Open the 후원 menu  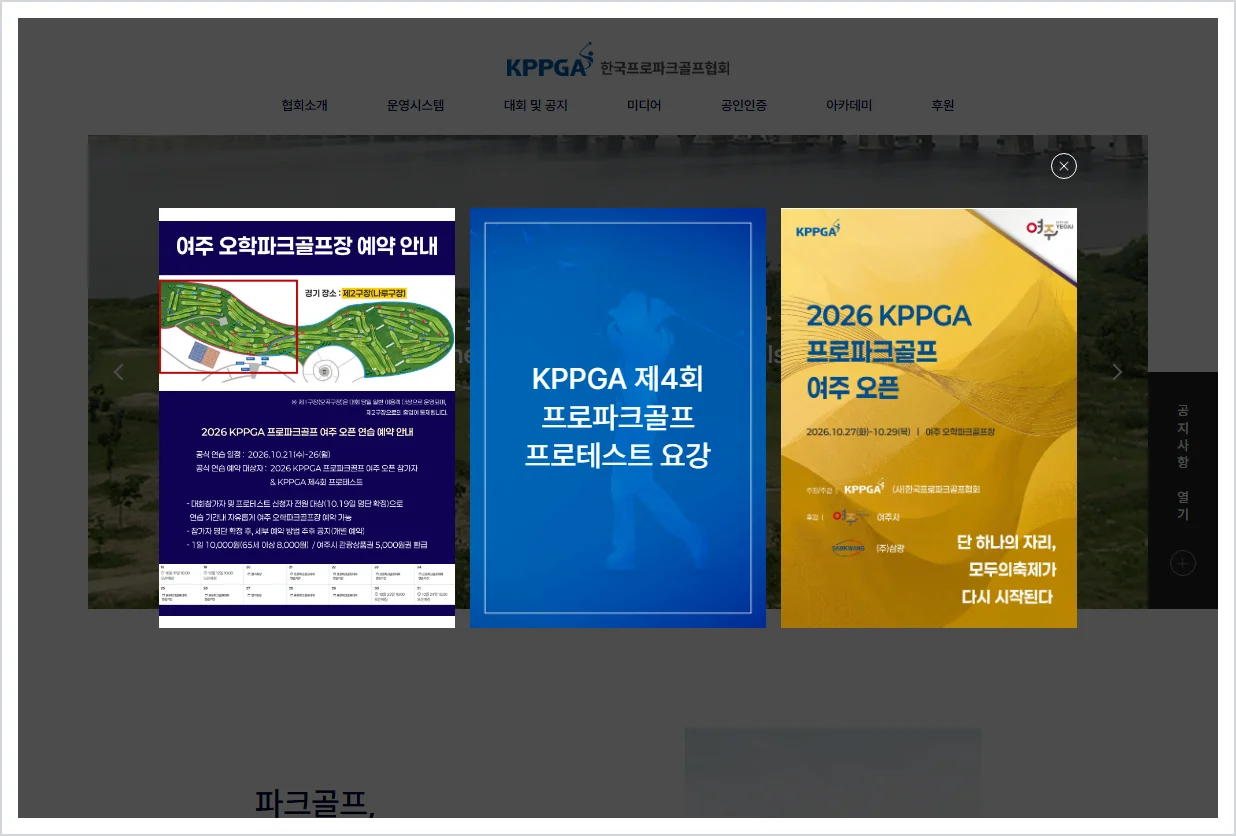click(943, 105)
